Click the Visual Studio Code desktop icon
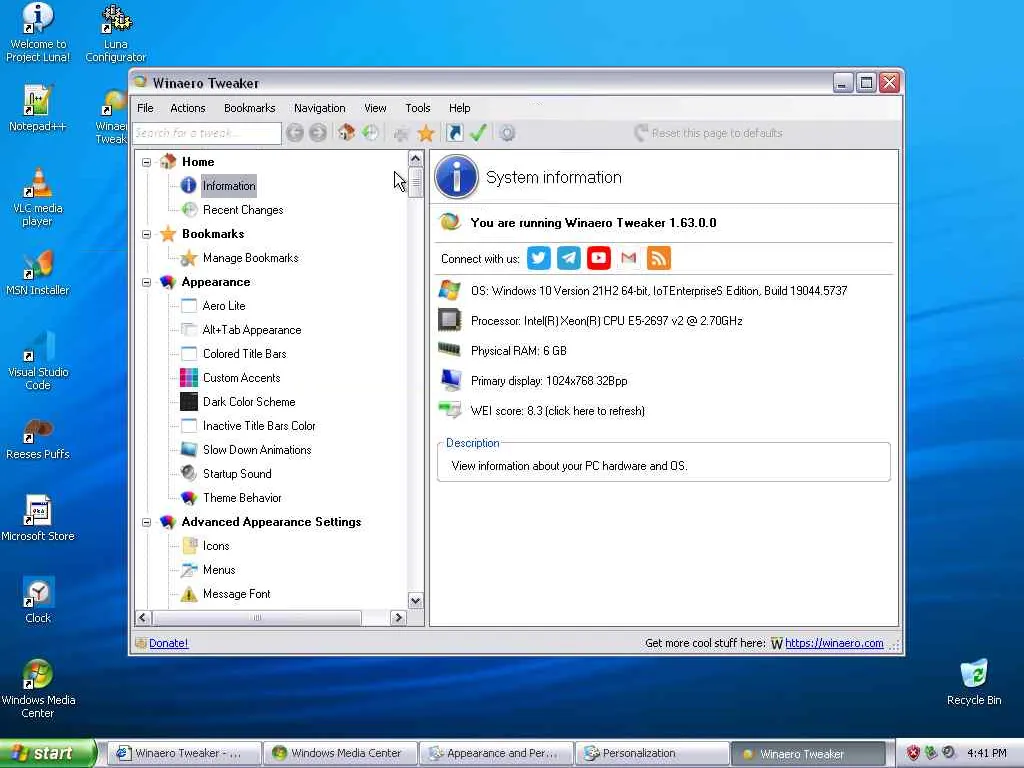The width and height of the screenshot is (1024, 768). 38,361
